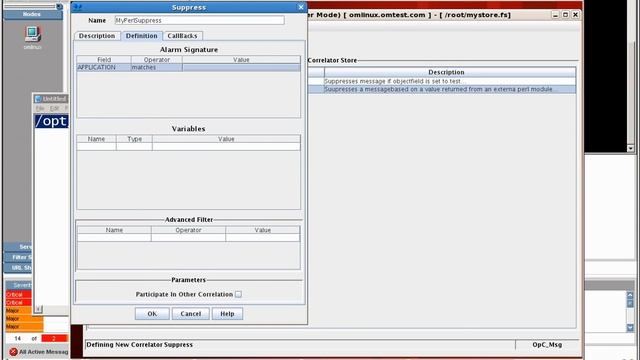The image size is (640, 360).
Task: Click the OpC_Msg status bar entry
Action: coord(547,344)
